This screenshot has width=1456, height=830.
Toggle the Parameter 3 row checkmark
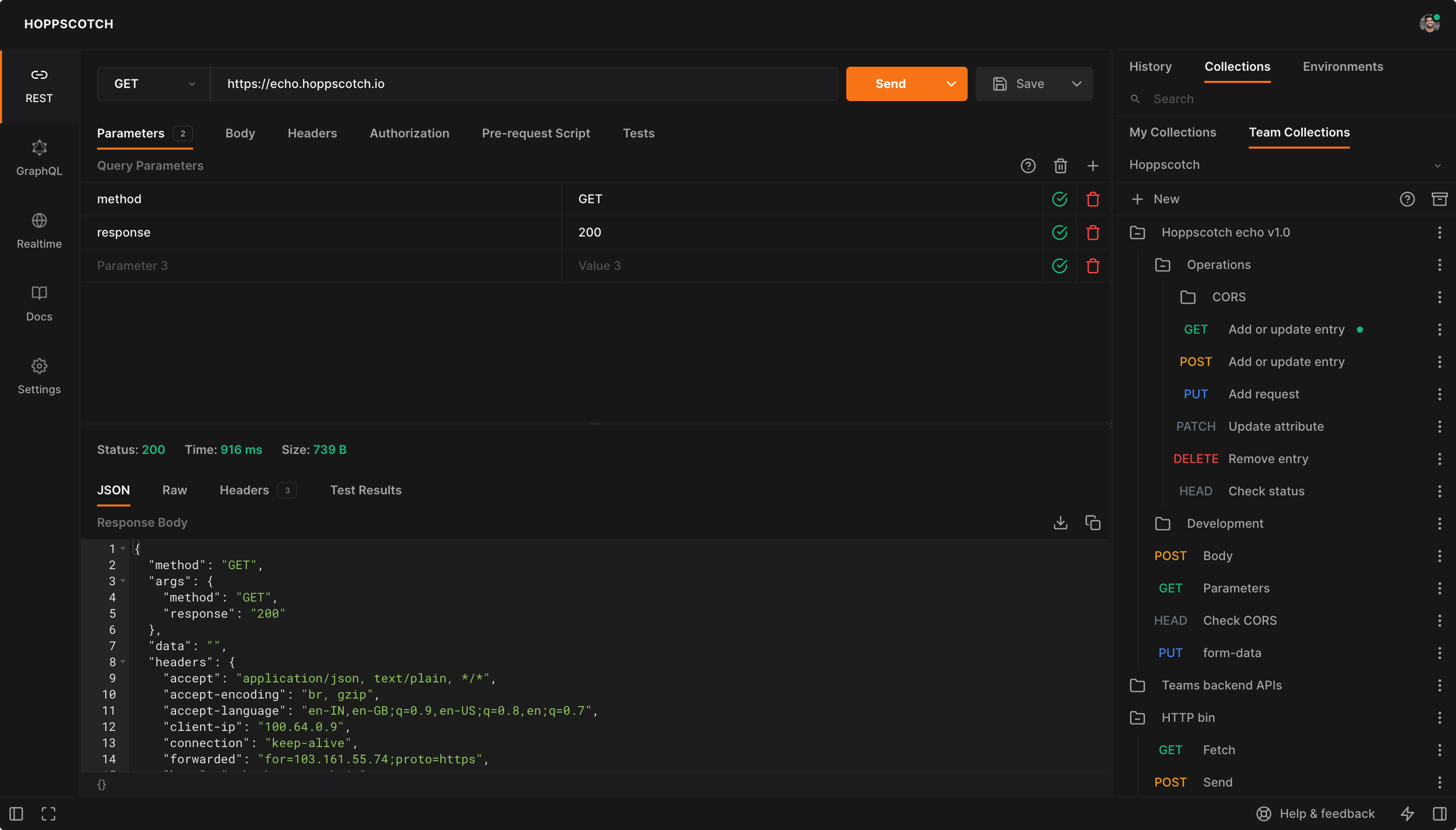(x=1059, y=266)
